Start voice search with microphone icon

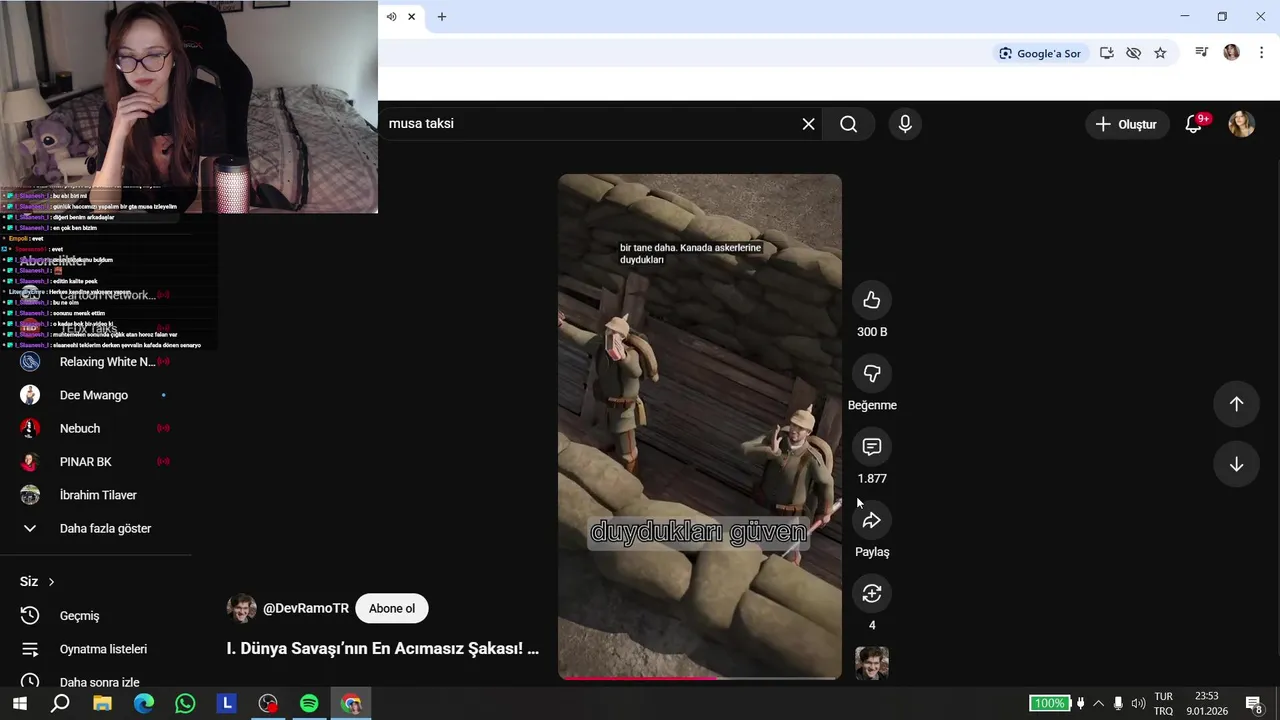coord(905,124)
